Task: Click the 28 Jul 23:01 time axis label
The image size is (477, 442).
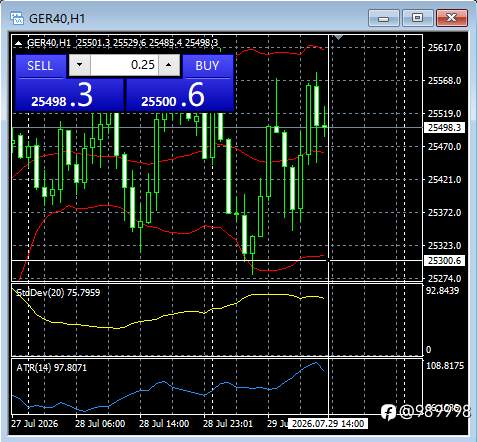Action: pyautogui.click(x=228, y=424)
